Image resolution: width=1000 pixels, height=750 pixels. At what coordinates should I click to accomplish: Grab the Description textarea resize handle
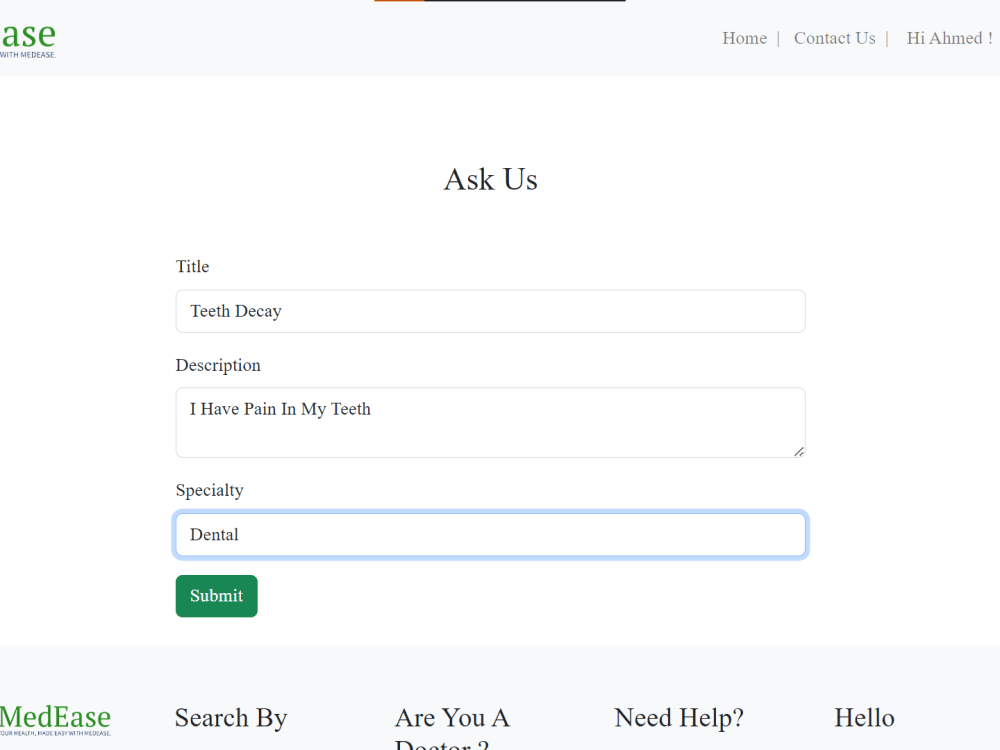[799, 452]
